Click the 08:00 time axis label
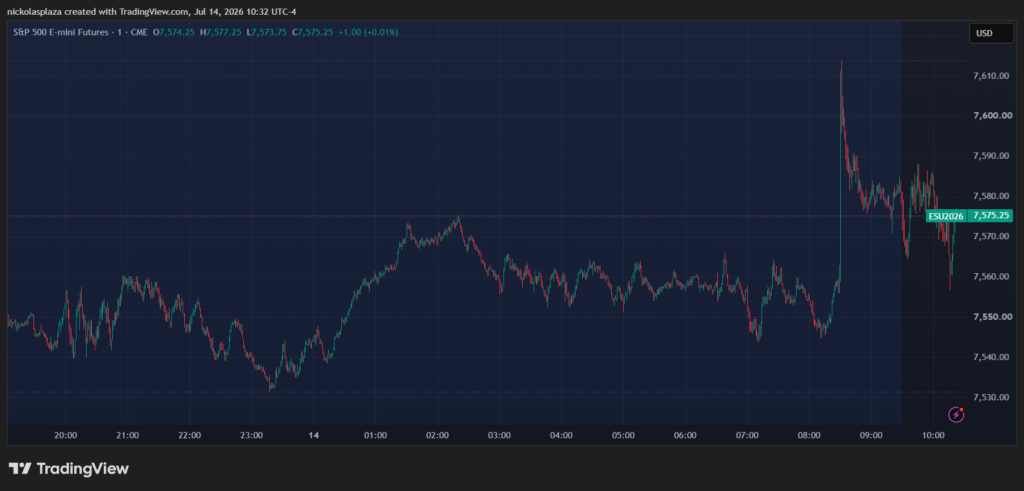This screenshot has height=491, width=1024. click(809, 436)
